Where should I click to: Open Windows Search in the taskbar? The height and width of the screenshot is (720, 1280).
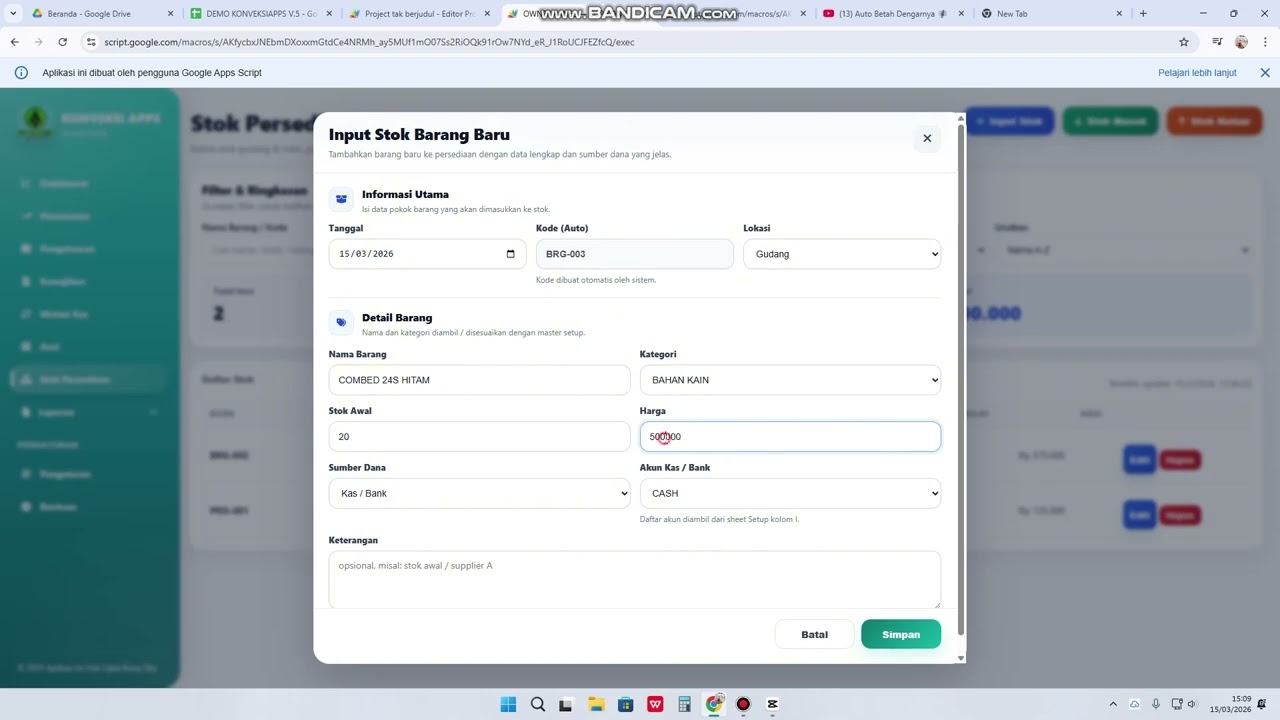point(538,704)
